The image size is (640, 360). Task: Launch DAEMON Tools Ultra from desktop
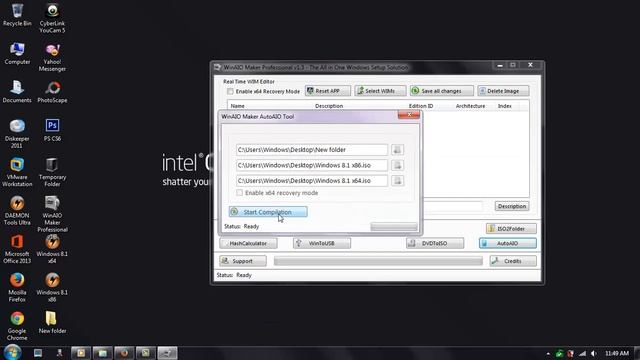tap(17, 210)
